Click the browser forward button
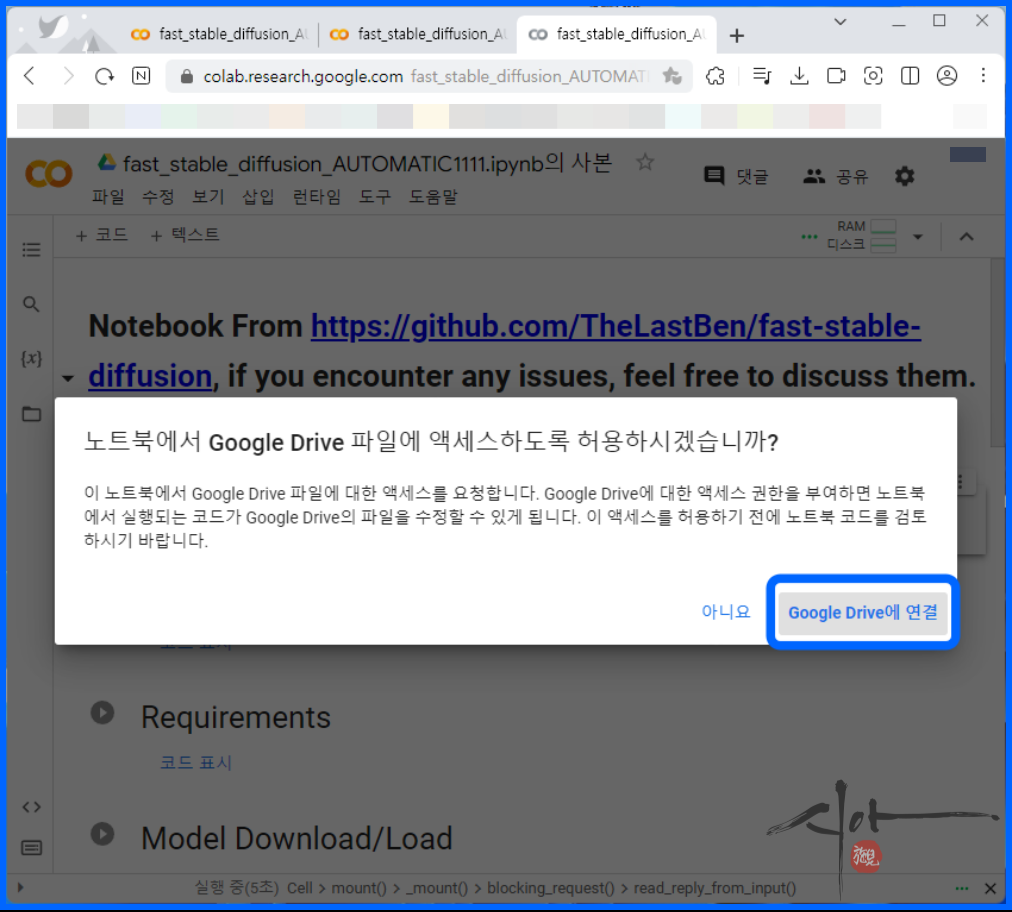This screenshot has height=912, width=1012. click(67, 76)
